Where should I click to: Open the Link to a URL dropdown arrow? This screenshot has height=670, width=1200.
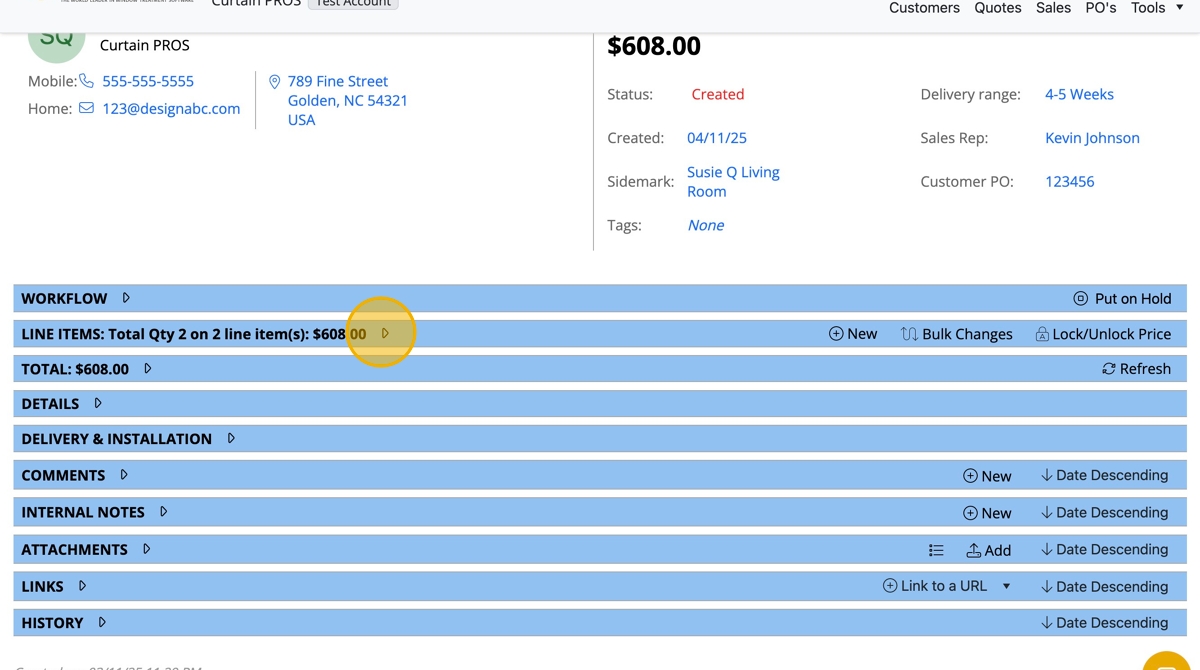(x=1006, y=586)
